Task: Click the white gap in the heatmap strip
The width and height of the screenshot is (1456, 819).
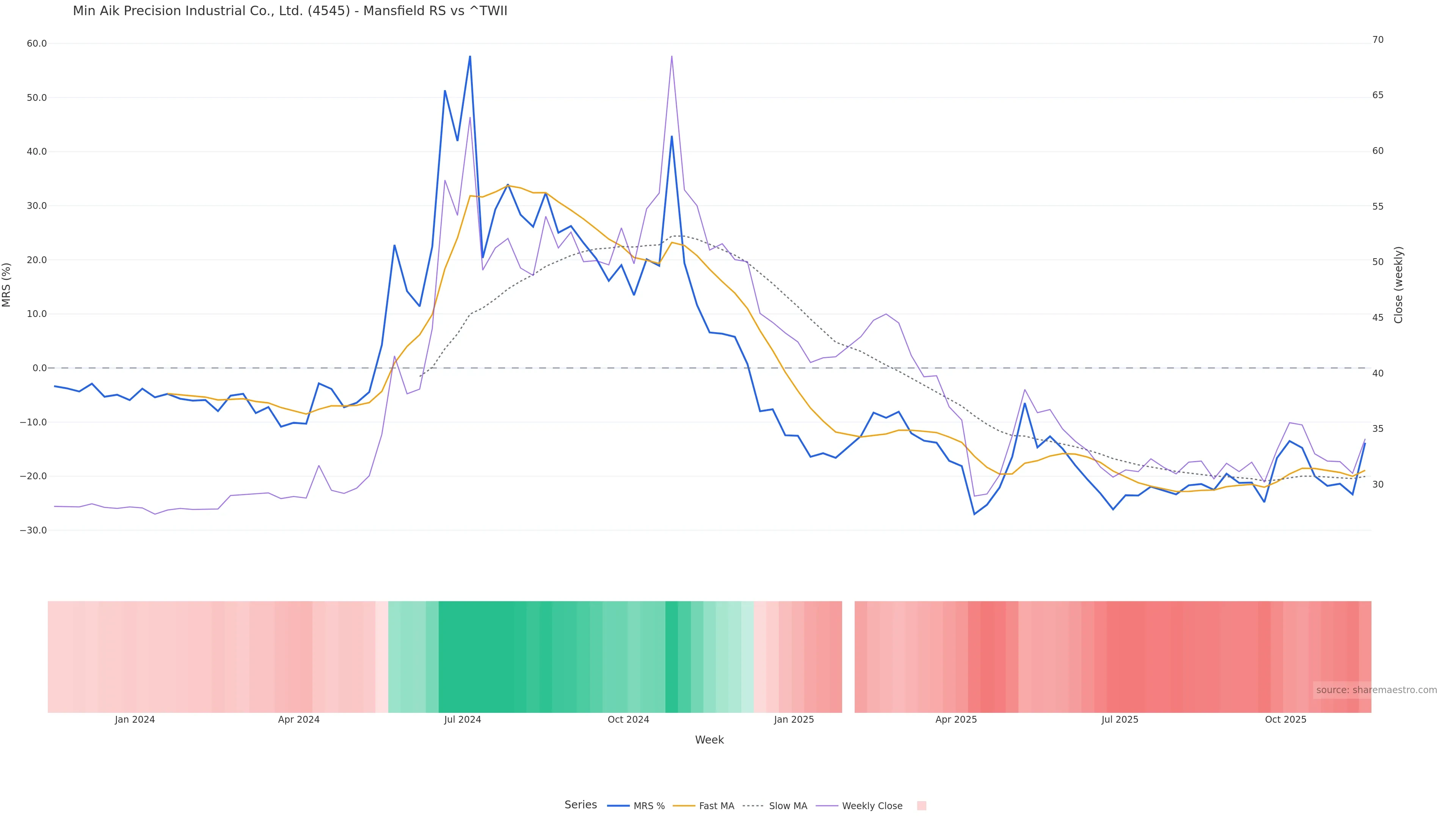Action: coord(848,656)
